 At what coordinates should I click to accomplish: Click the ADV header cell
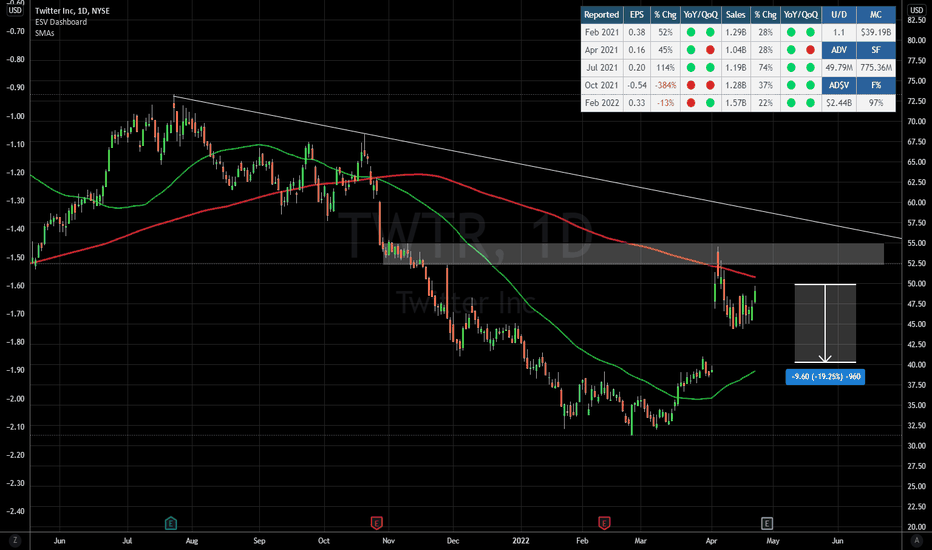[839, 50]
